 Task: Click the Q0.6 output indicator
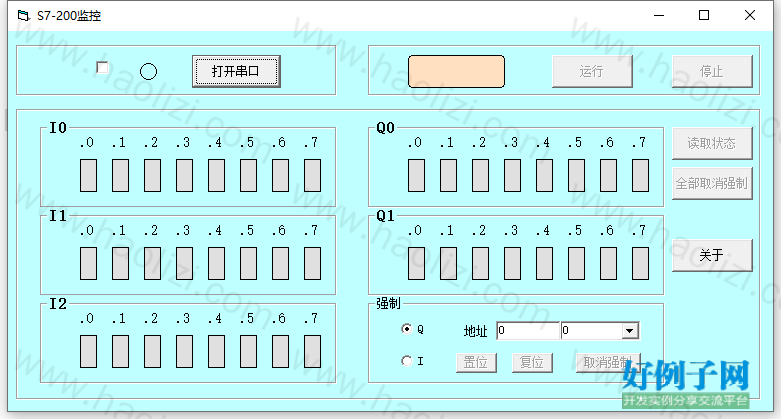click(x=608, y=175)
